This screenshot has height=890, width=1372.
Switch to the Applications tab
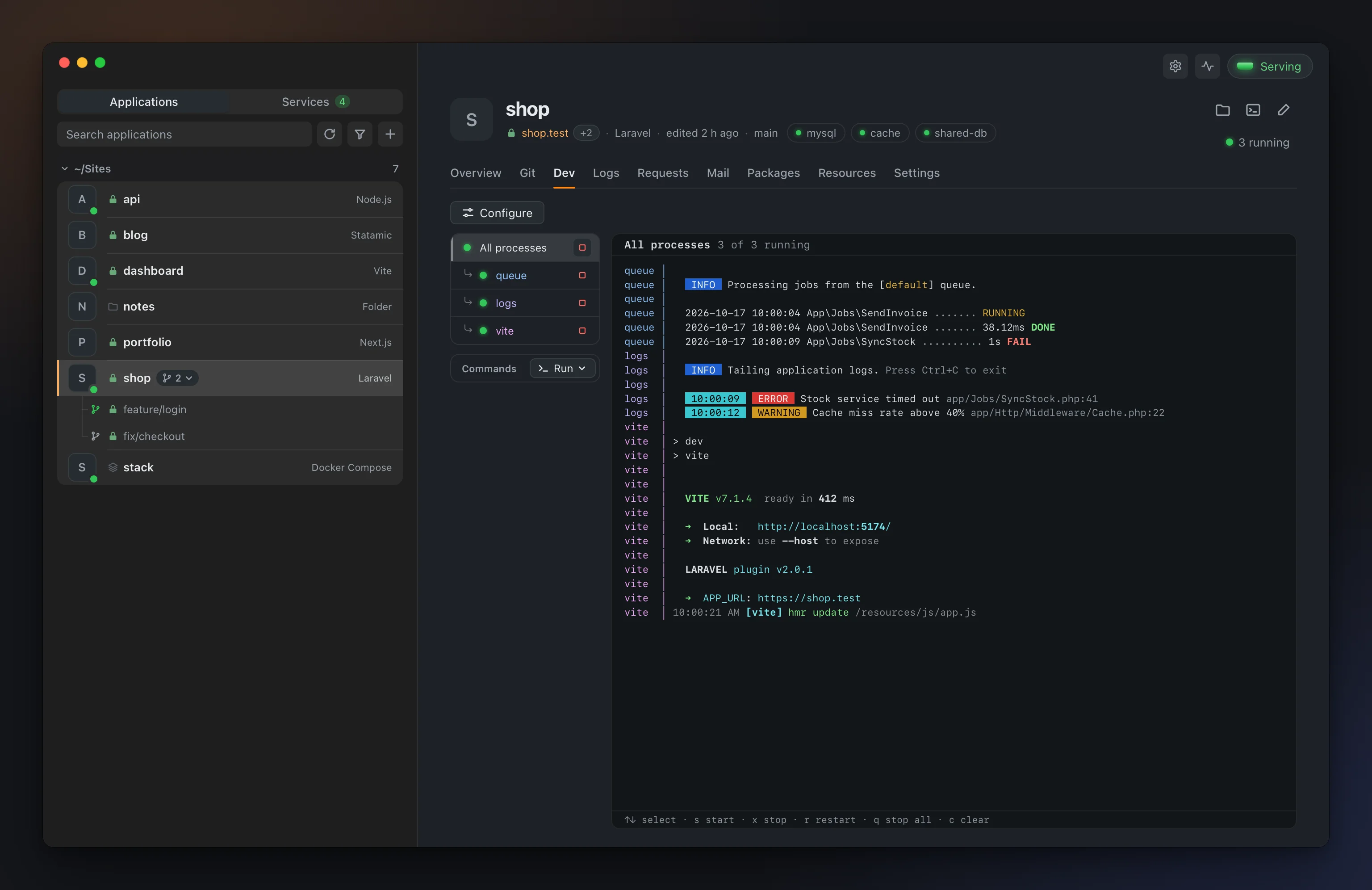(x=143, y=102)
